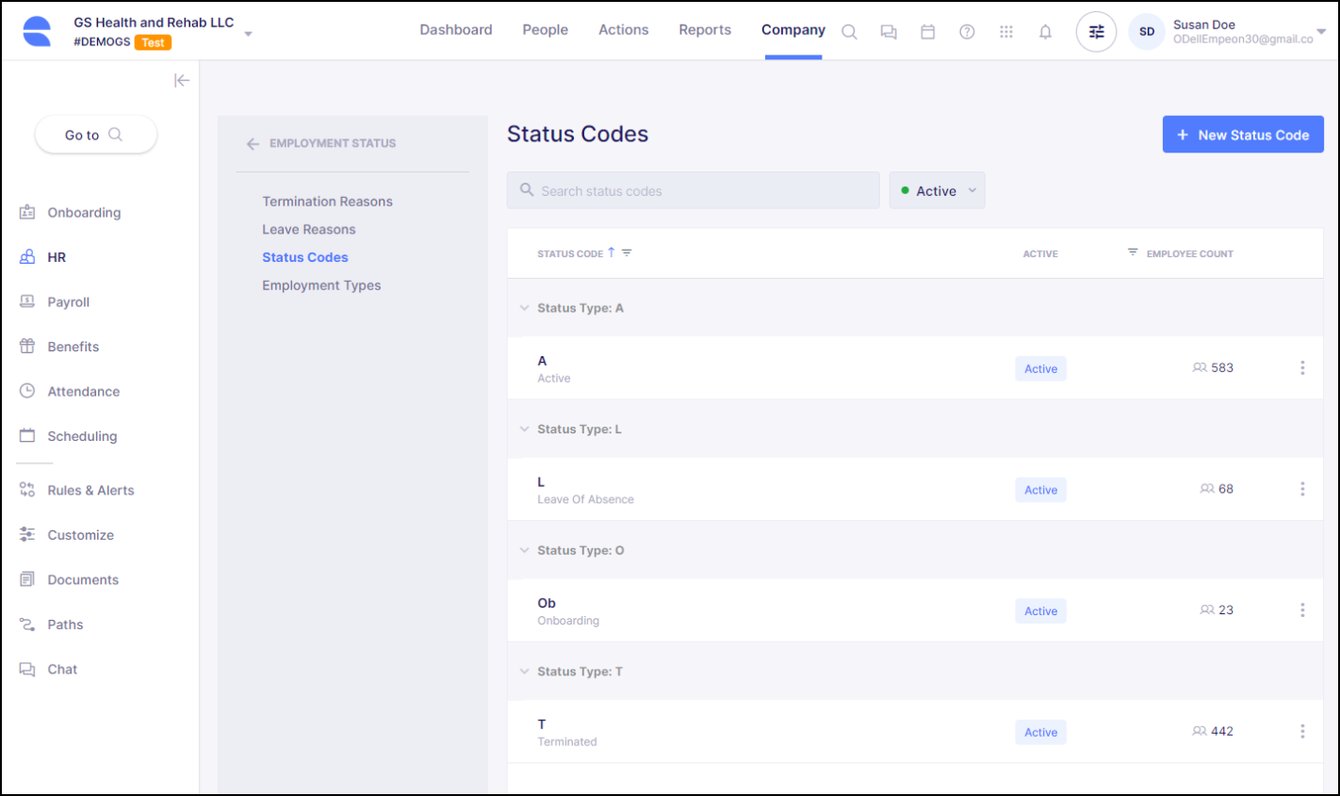The height and width of the screenshot is (796, 1340).
Task: Open the apps grid icon
Action: point(1006,31)
